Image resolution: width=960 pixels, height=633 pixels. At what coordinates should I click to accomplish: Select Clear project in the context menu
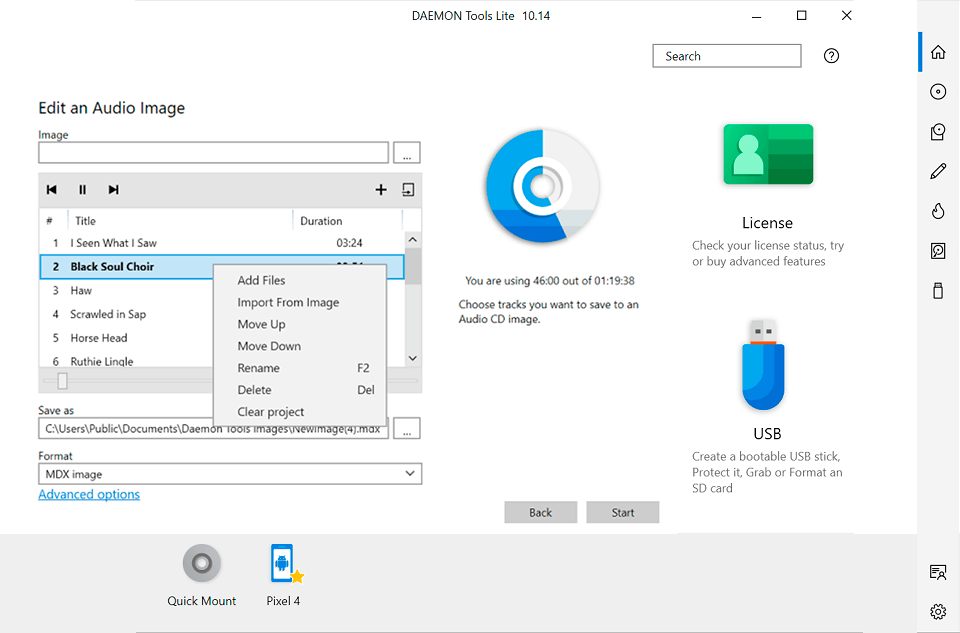[x=269, y=411]
